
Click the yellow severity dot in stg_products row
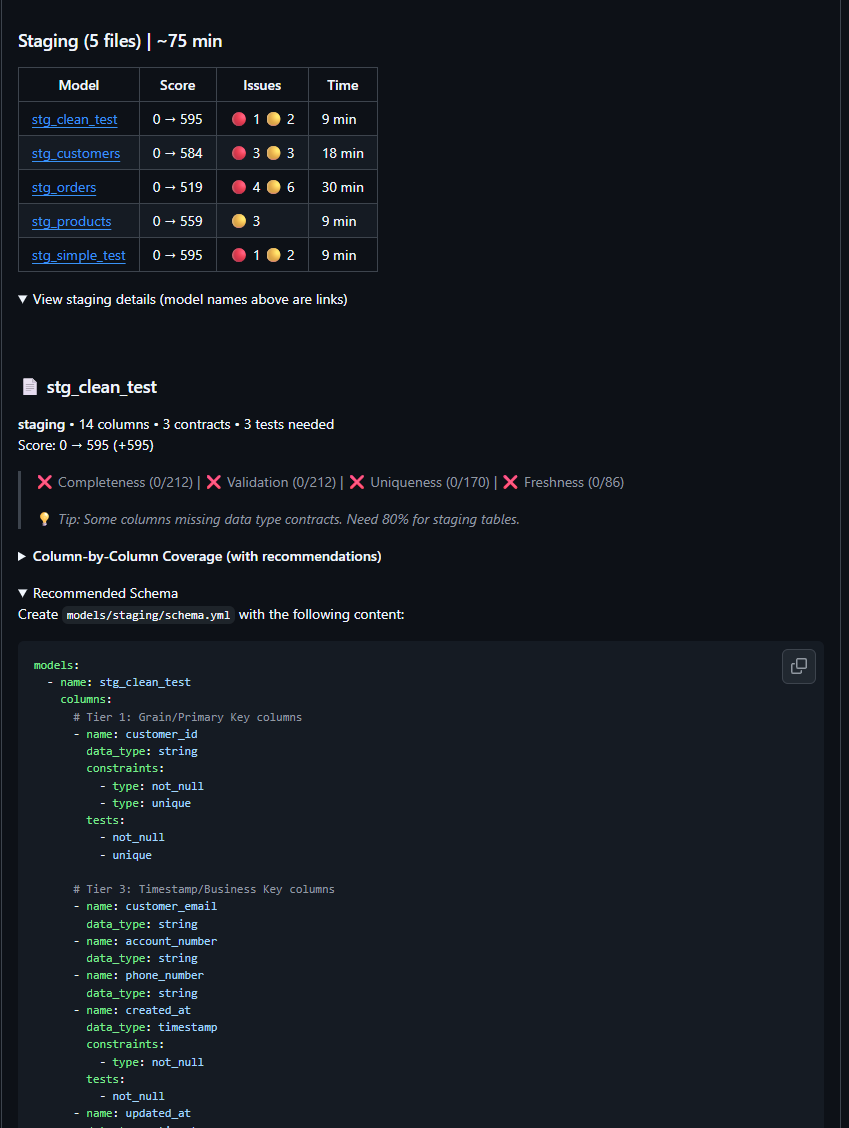coord(239,220)
